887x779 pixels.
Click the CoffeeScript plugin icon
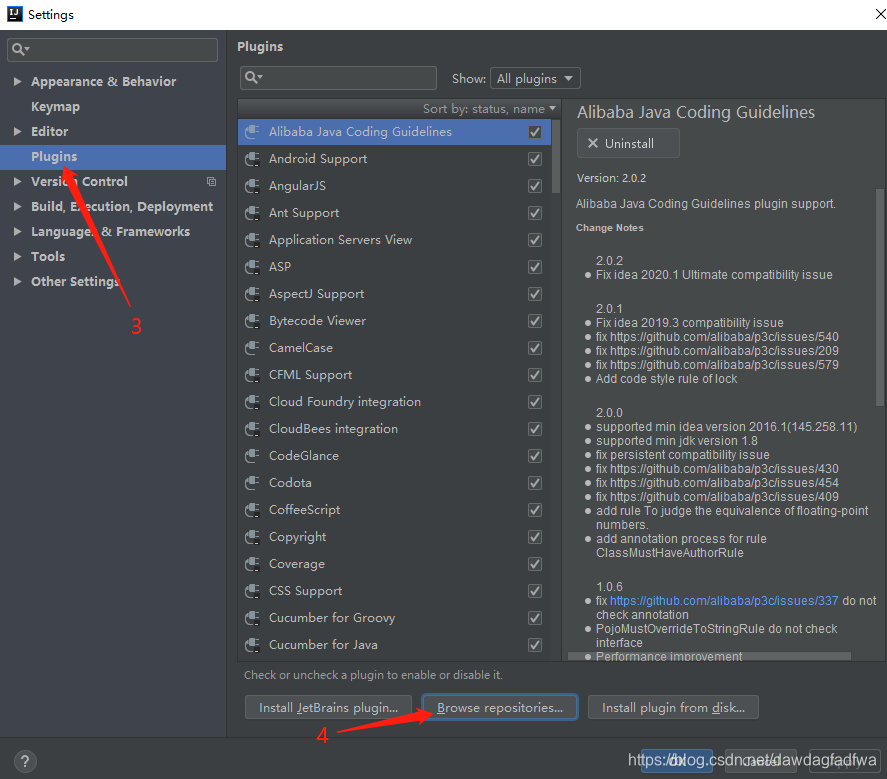pyautogui.click(x=252, y=510)
